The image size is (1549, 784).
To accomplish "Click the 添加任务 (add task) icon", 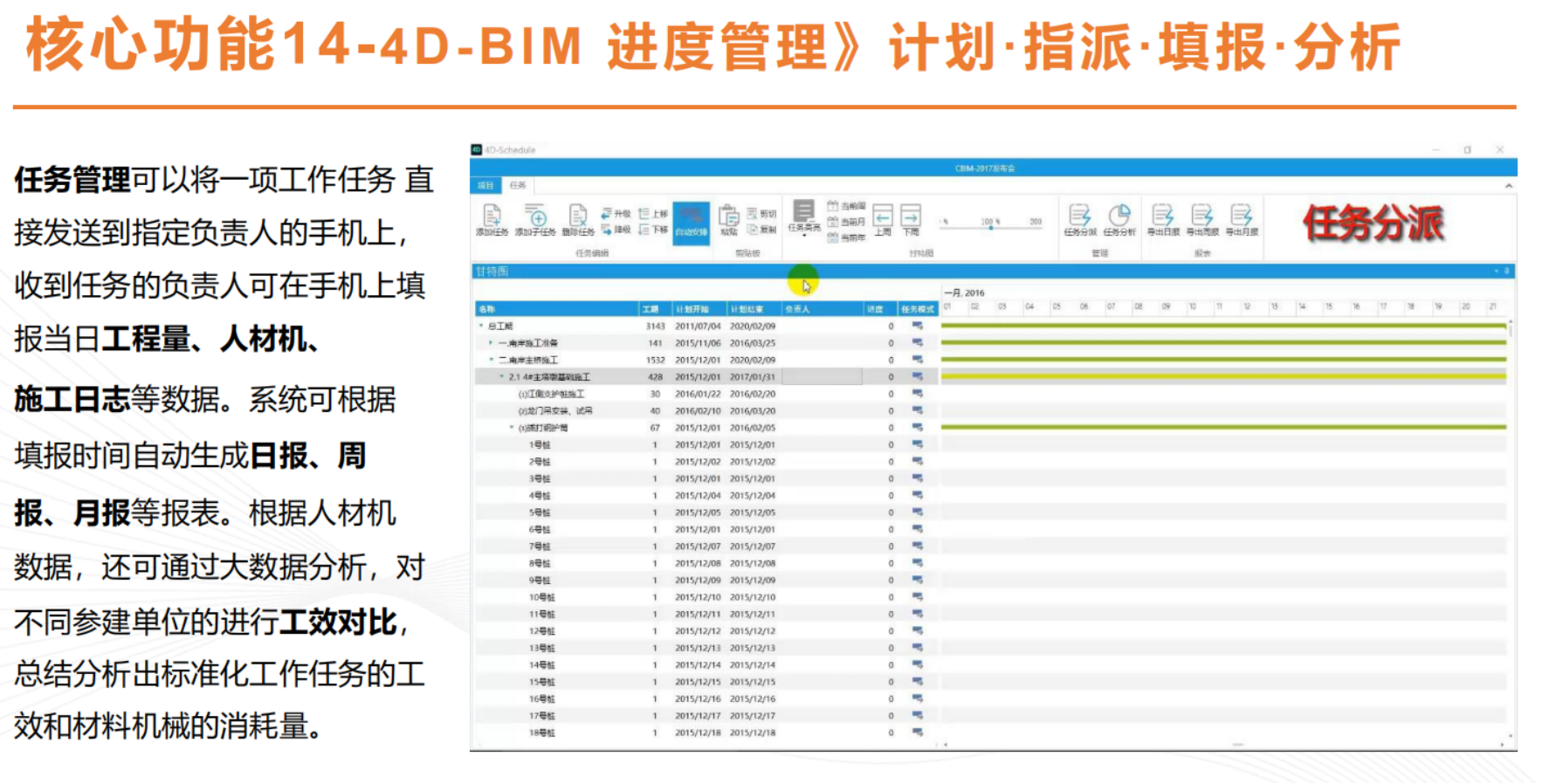I will (x=492, y=217).
